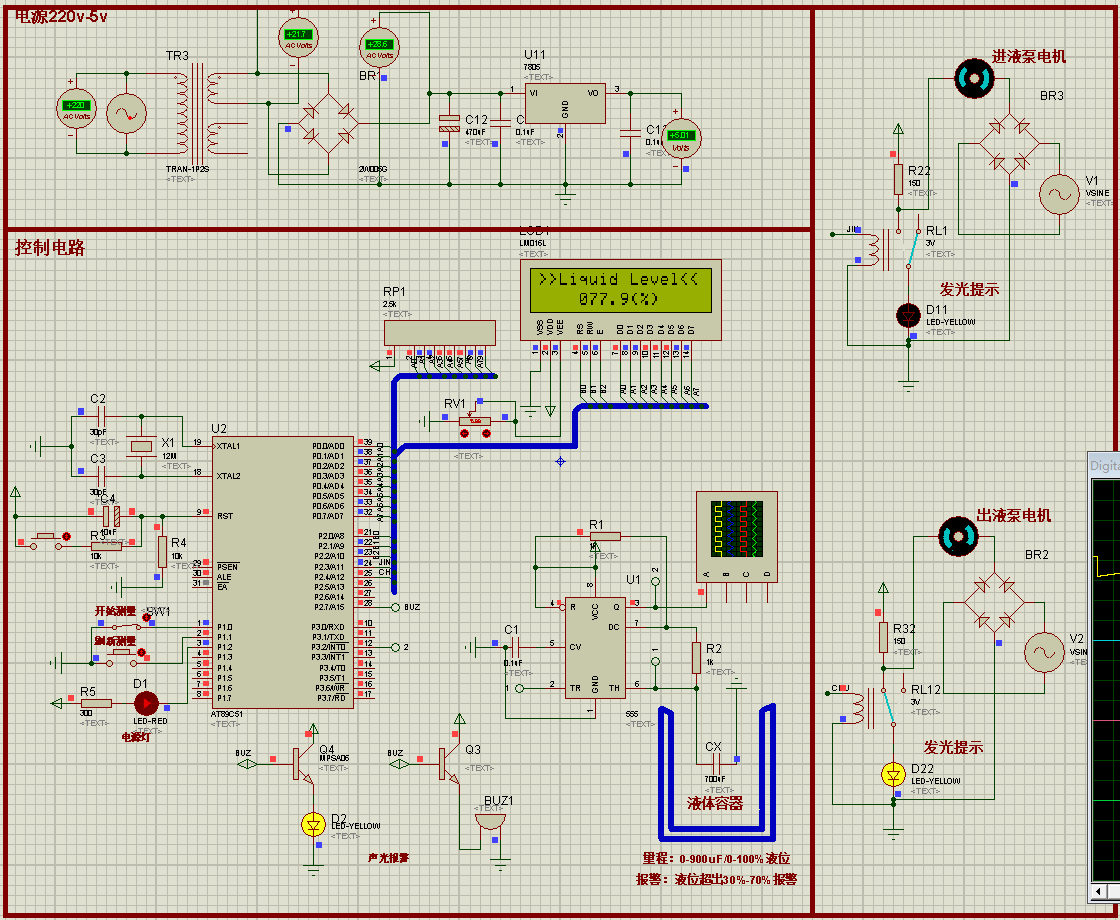Click the AC voltmeter reading +28.6

click(379, 47)
